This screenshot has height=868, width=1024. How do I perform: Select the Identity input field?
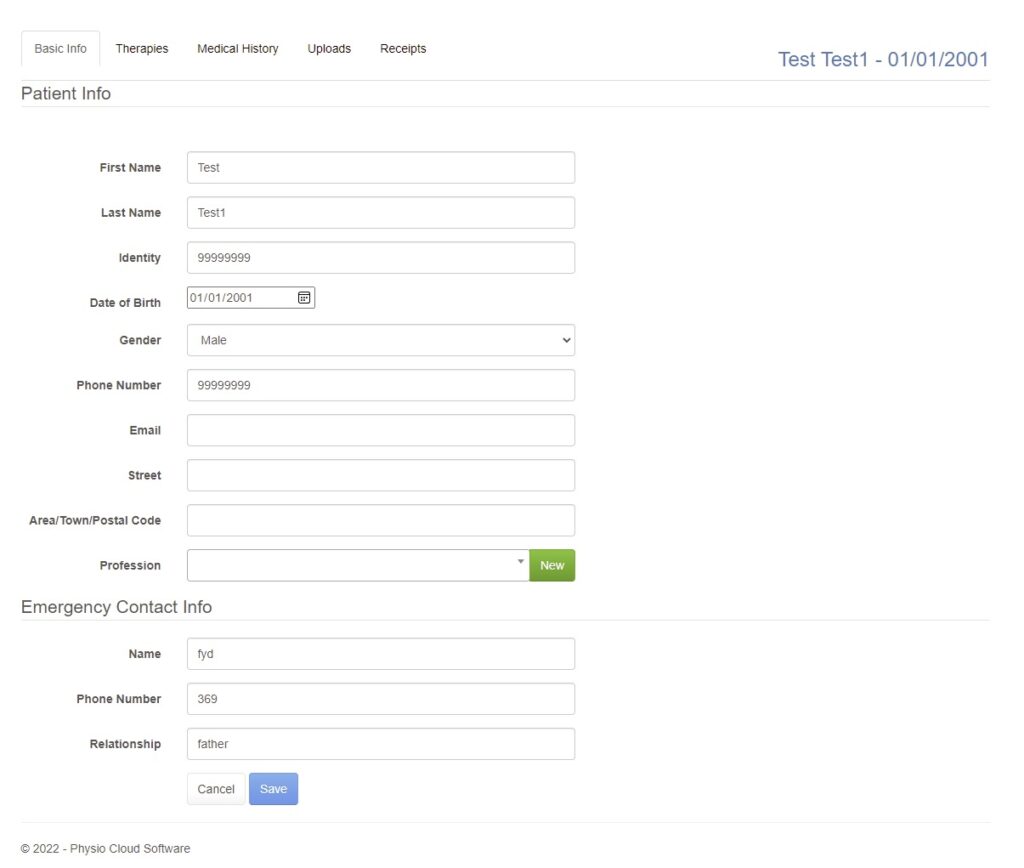tap(381, 258)
